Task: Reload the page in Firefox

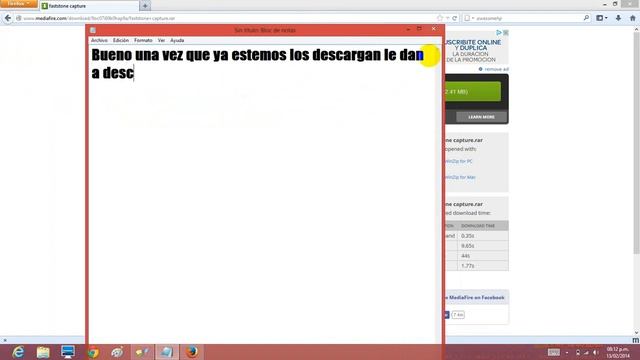Action: click(x=454, y=18)
